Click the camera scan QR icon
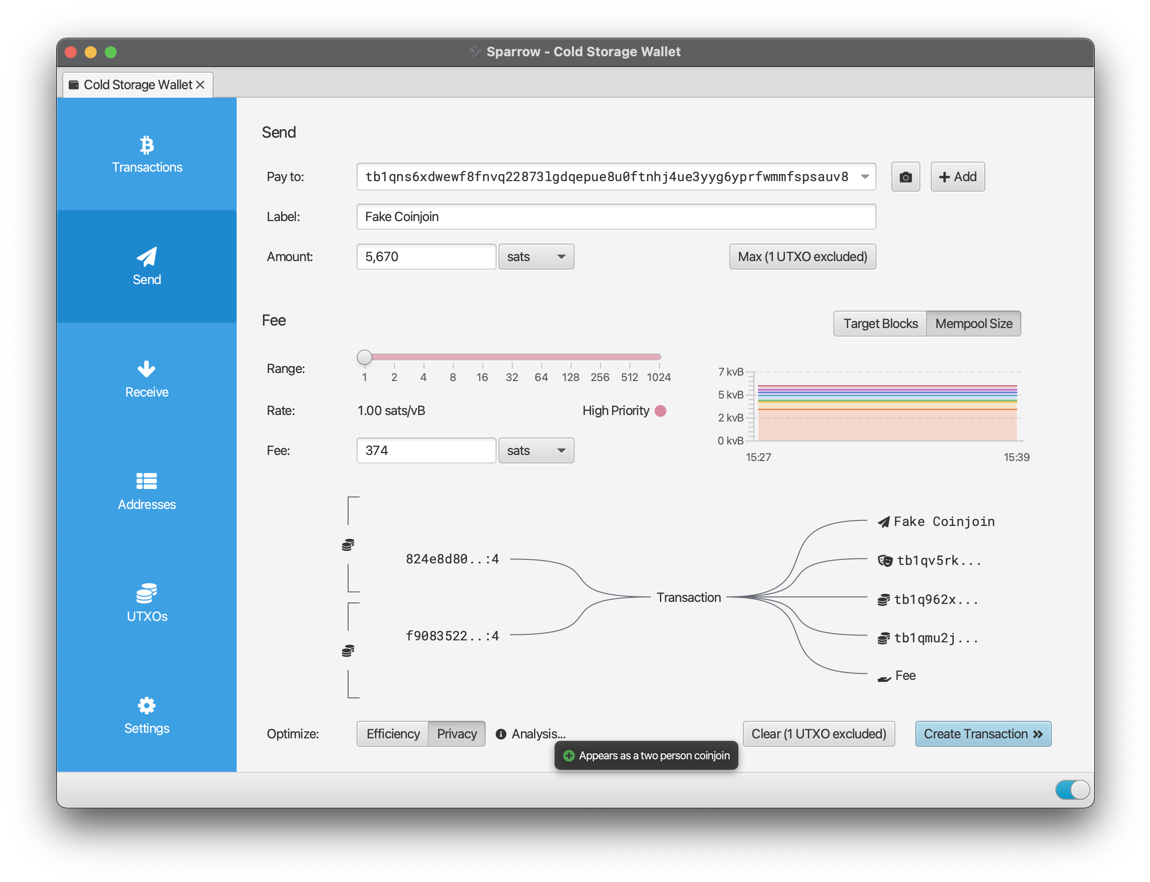The width and height of the screenshot is (1150, 882). [906, 177]
